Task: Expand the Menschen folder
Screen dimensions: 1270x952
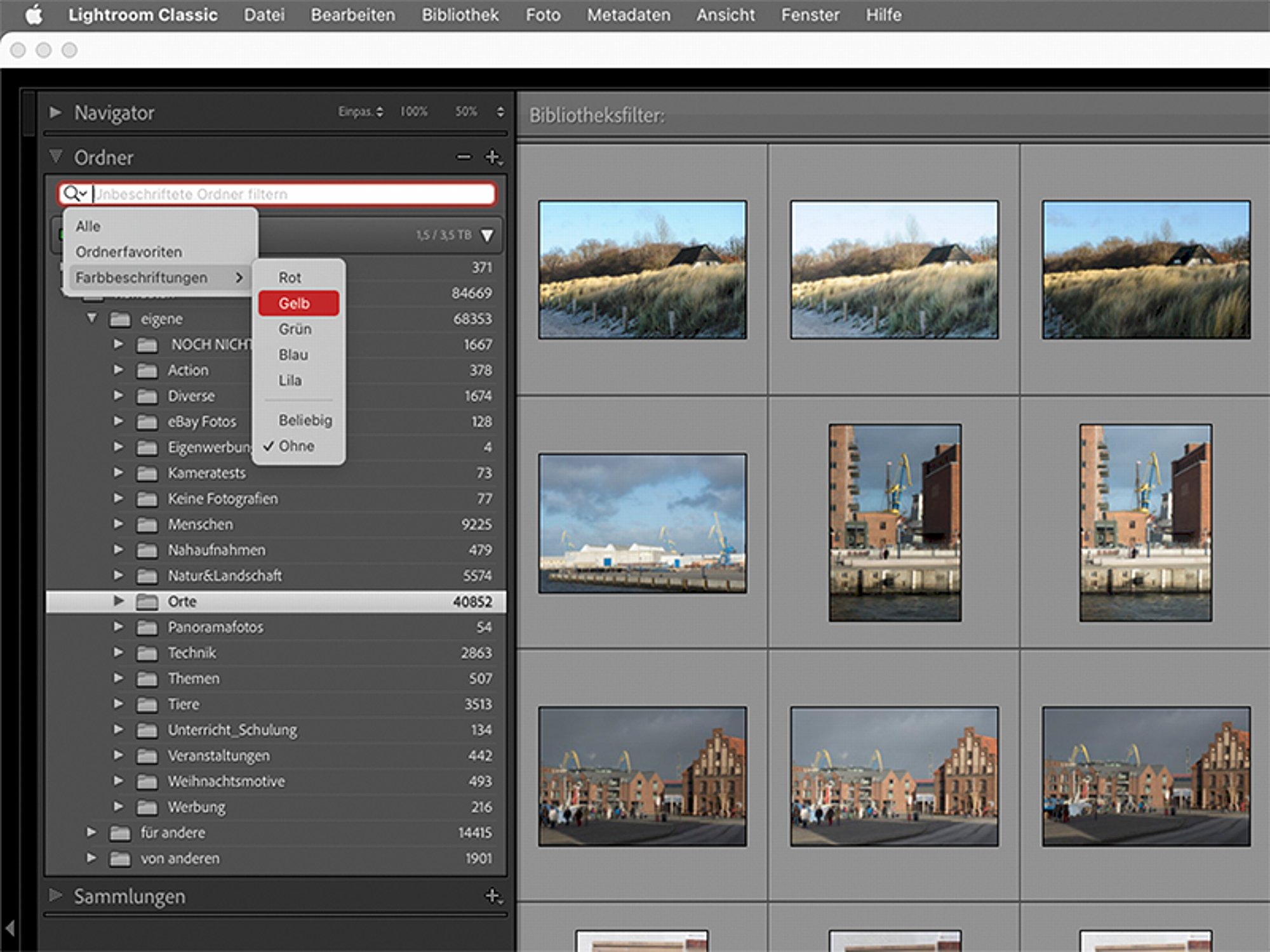Action: tap(118, 524)
